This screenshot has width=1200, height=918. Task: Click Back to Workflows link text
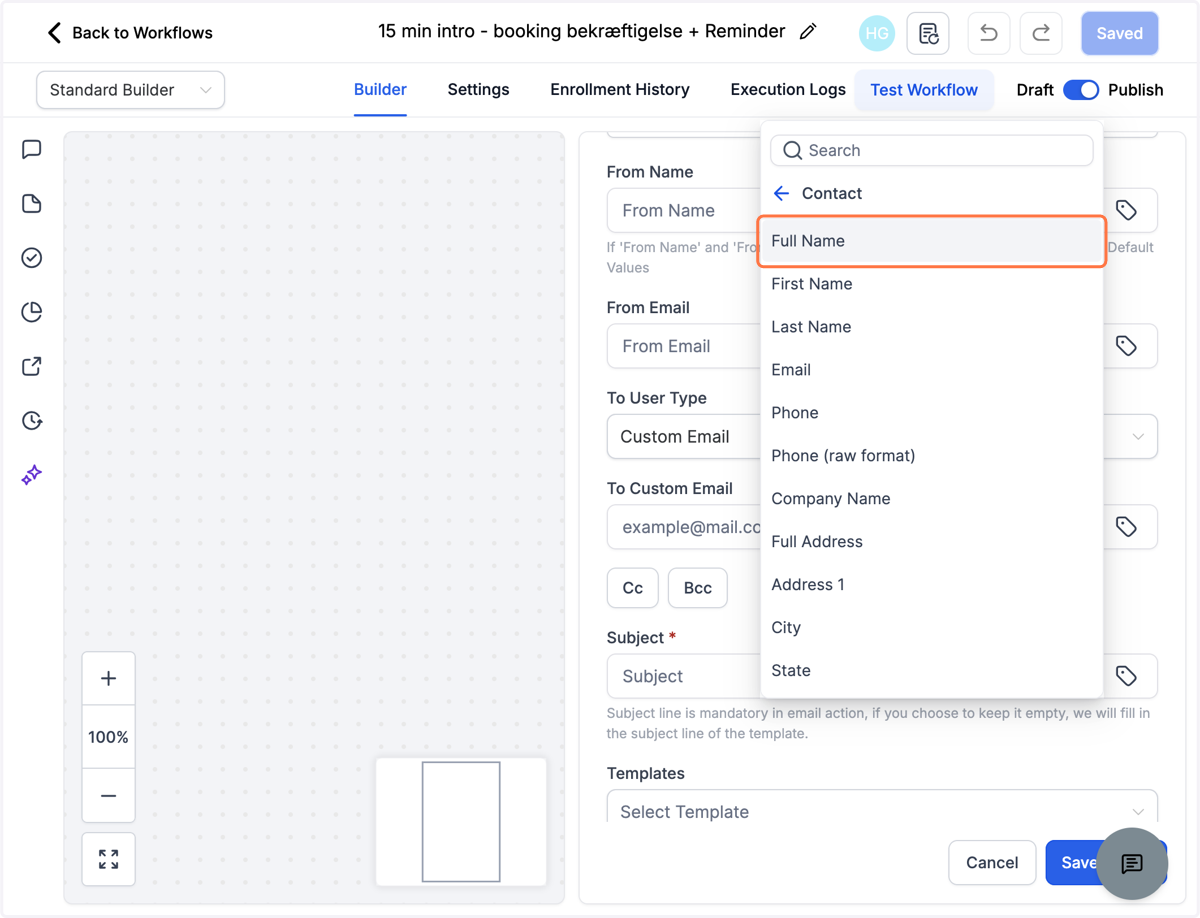point(142,33)
